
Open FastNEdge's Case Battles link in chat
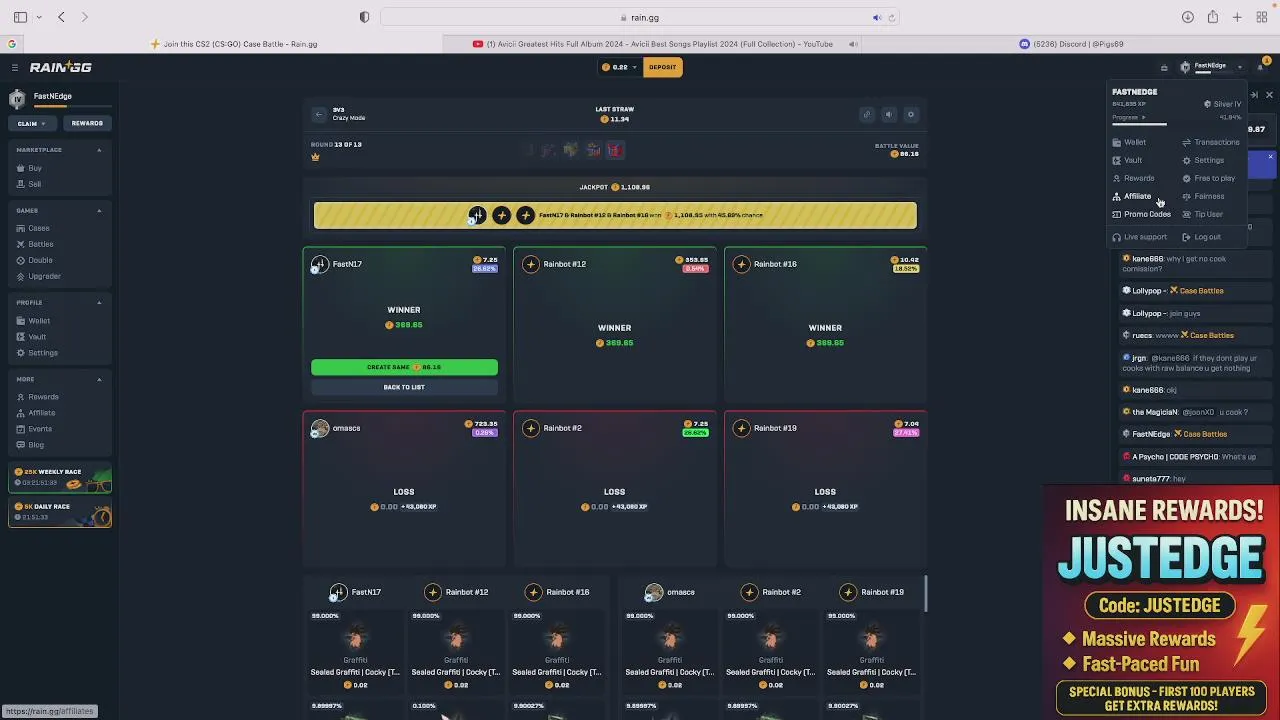tap(1200, 434)
